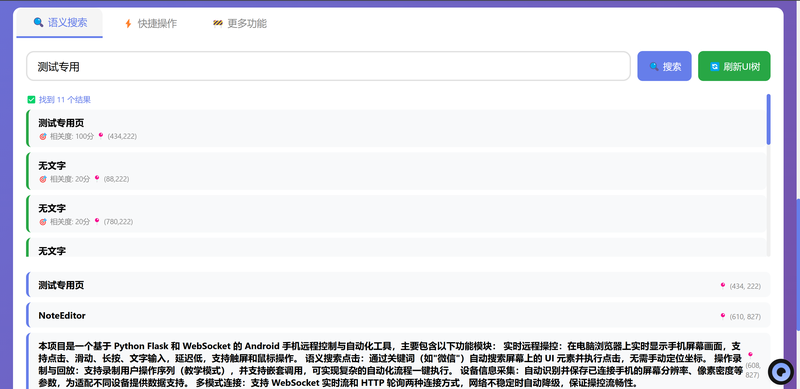800x389 pixels.
Task: Focus the search field containing 测试专用
Action: 329,66
